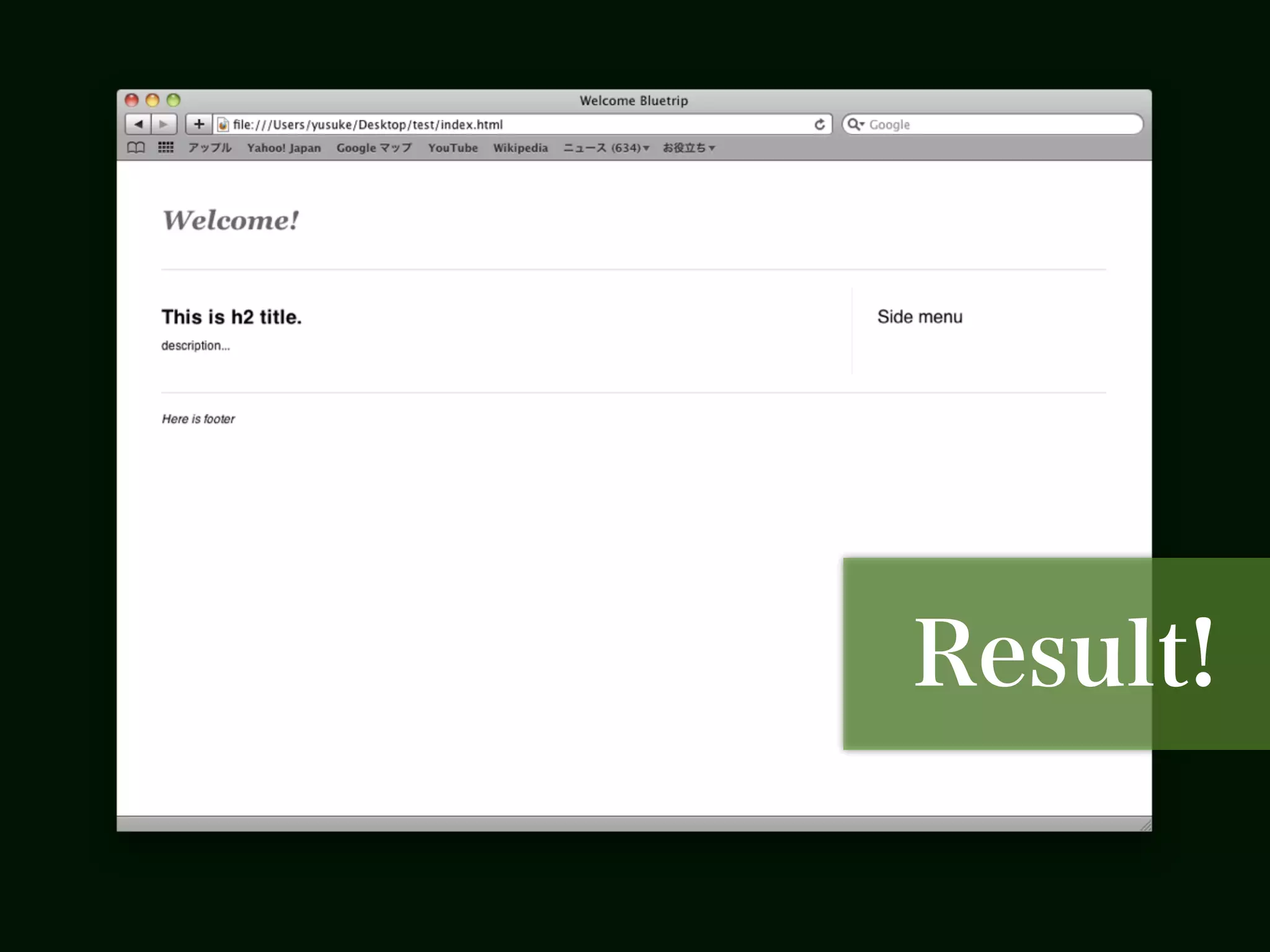Click the search magnifier icon
1270x952 pixels.
pyautogui.click(x=855, y=125)
